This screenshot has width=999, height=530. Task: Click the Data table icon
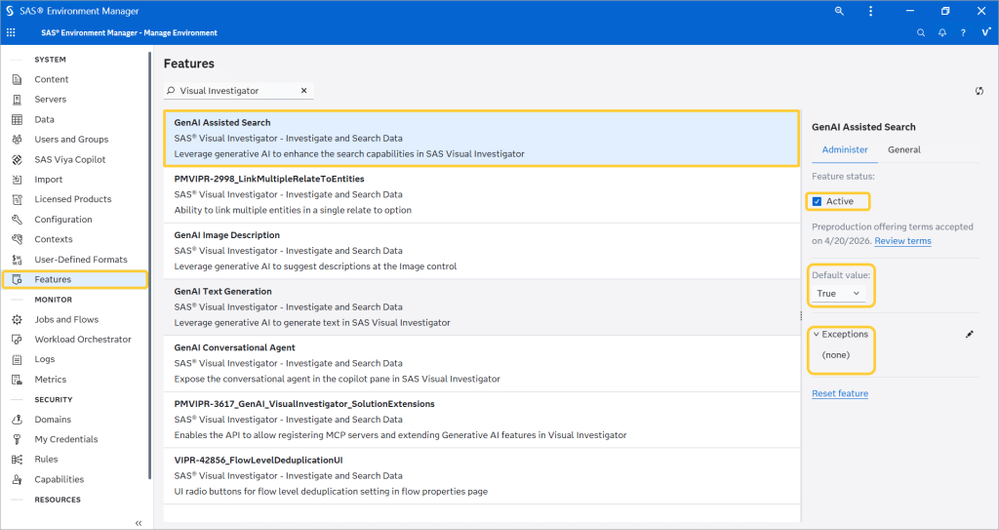17,120
